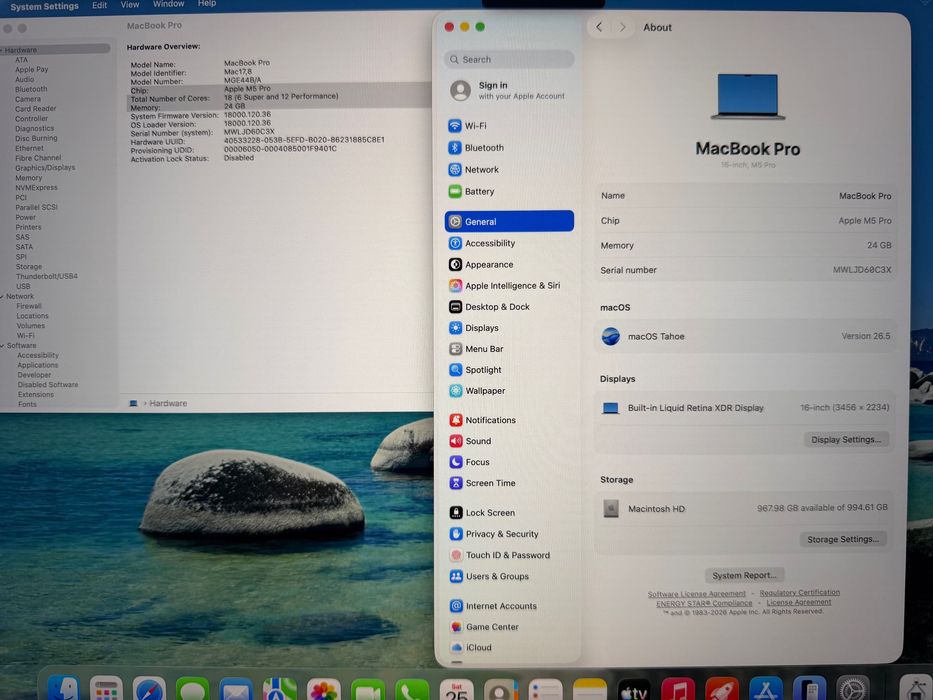Click the Display Settings… button
The width and height of the screenshot is (933, 700).
click(846, 440)
